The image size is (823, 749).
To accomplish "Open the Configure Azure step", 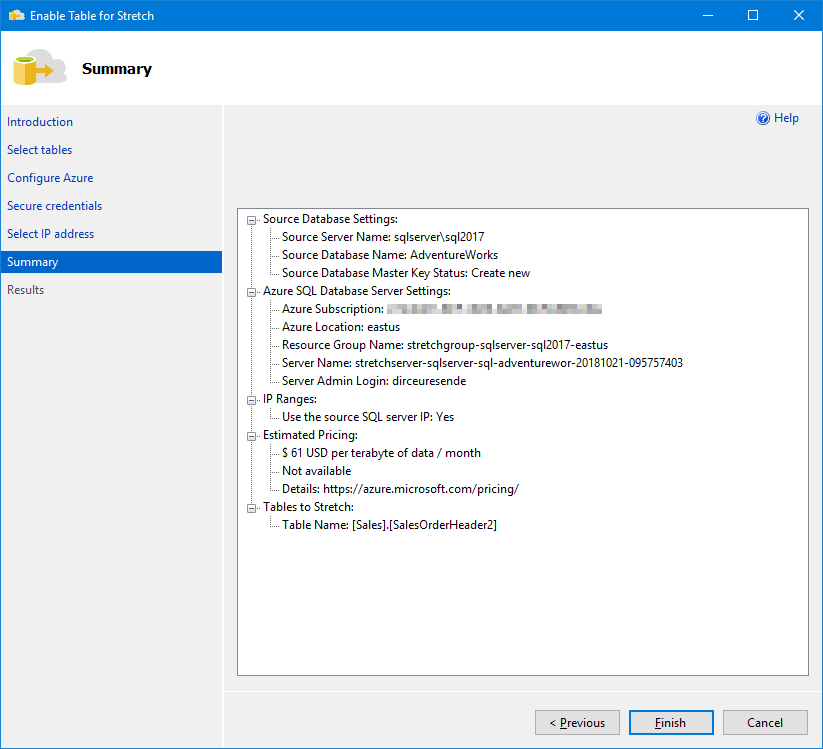I will [50, 178].
